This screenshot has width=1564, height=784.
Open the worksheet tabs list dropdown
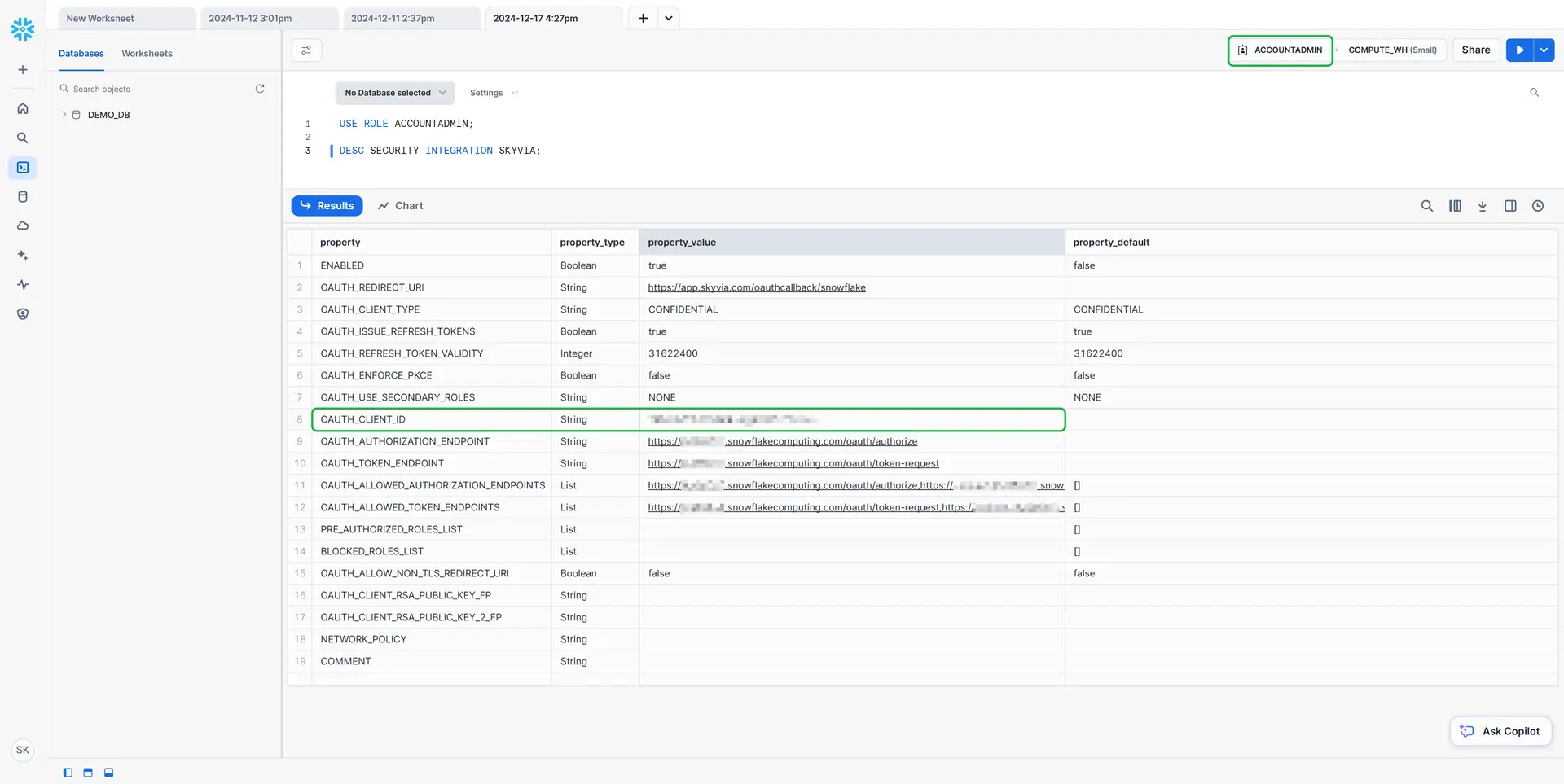point(669,18)
